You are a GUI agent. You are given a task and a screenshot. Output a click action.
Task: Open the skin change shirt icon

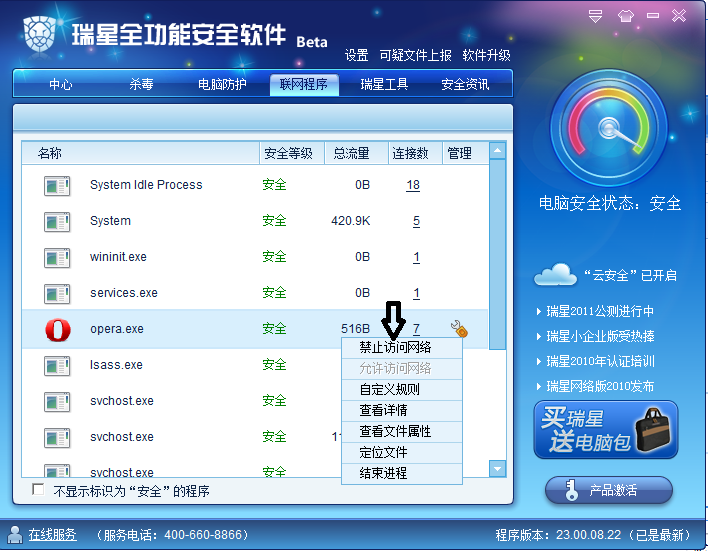[x=625, y=16]
